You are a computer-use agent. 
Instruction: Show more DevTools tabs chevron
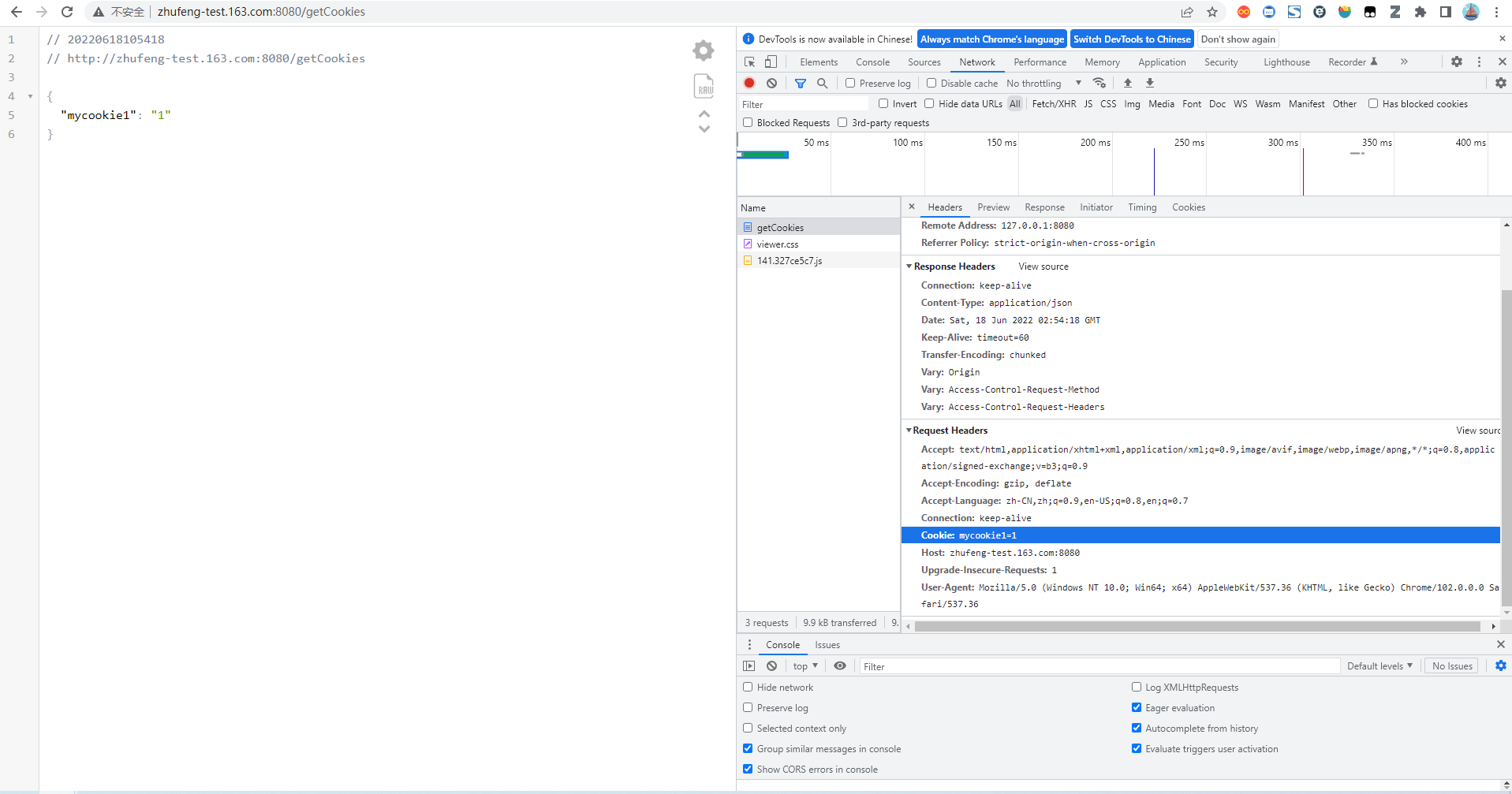1404,62
